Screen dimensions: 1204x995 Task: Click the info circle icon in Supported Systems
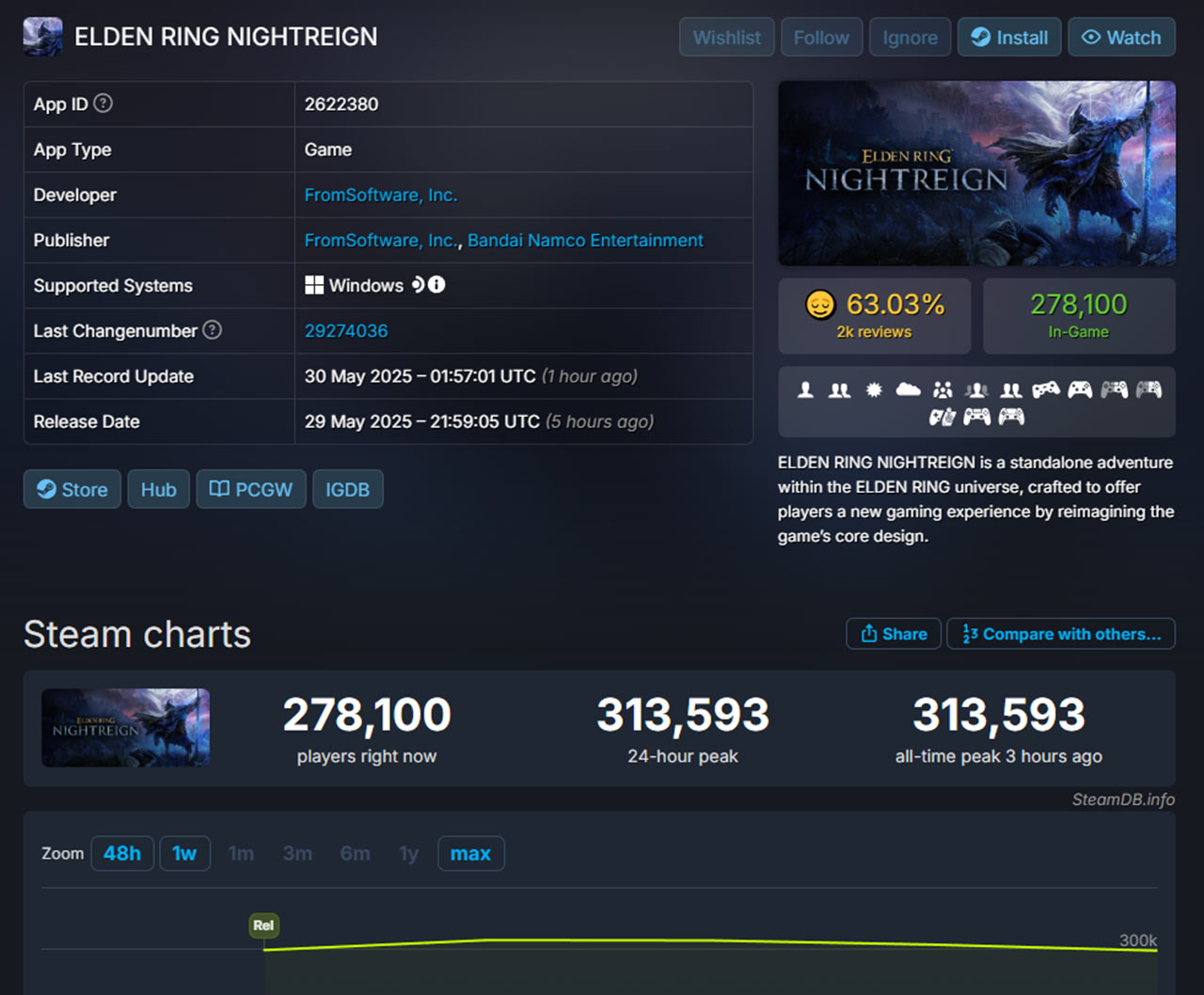point(437,285)
